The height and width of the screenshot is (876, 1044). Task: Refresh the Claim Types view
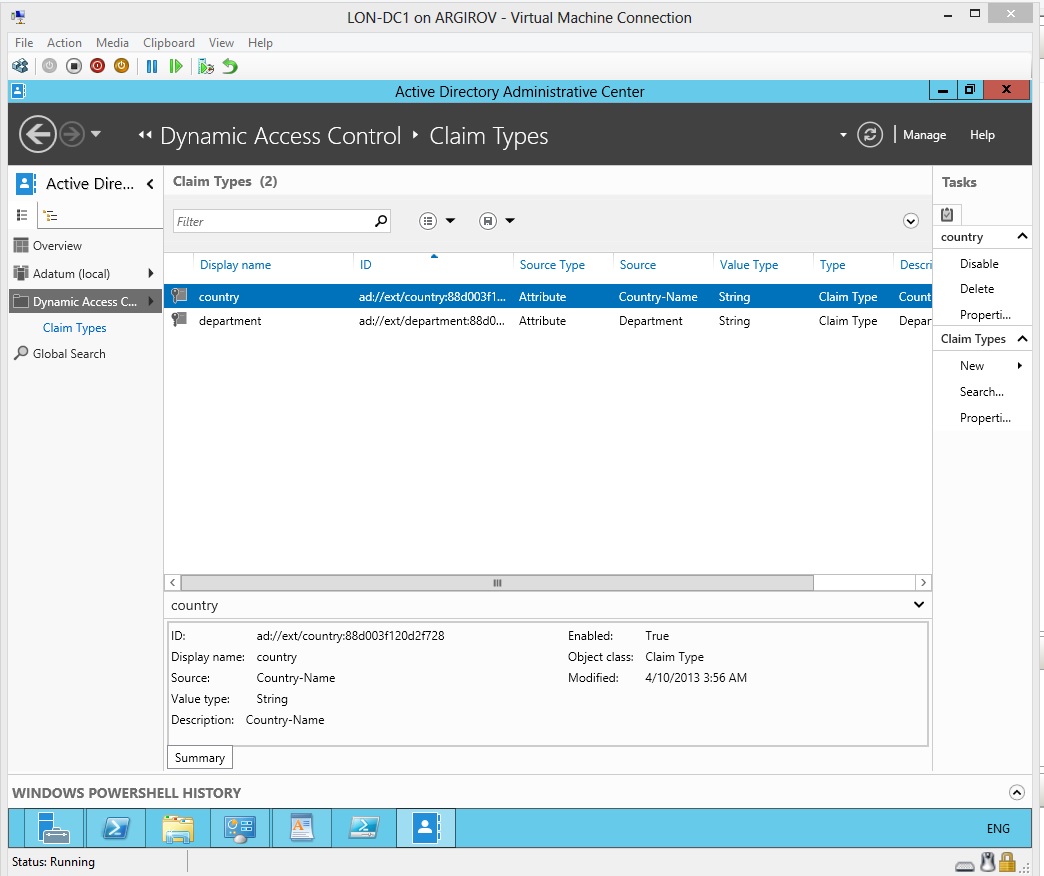tap(870, 134)
